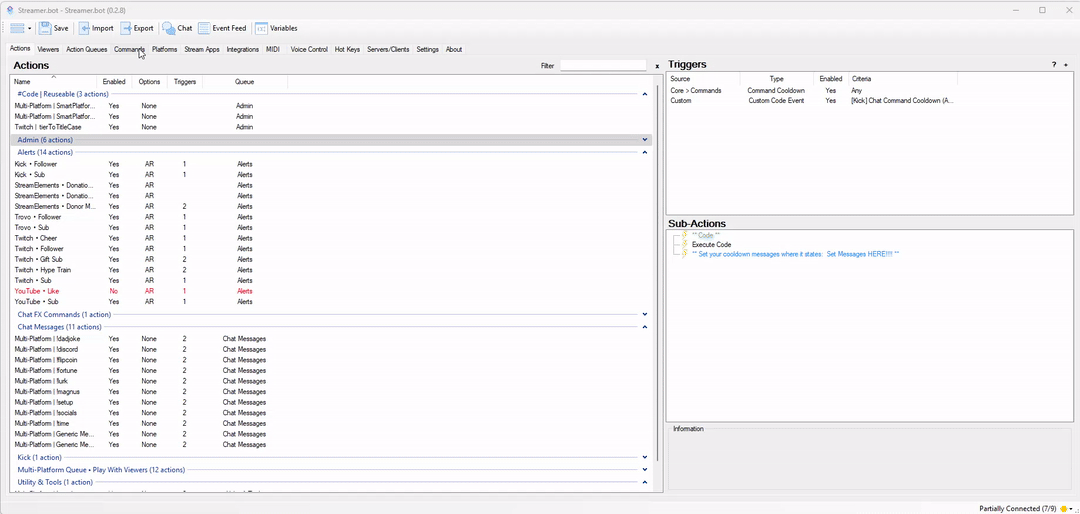The image size is (1080, 514).
Task: Sort actions by the Triggers column header
Action: (x=185, y=81)
